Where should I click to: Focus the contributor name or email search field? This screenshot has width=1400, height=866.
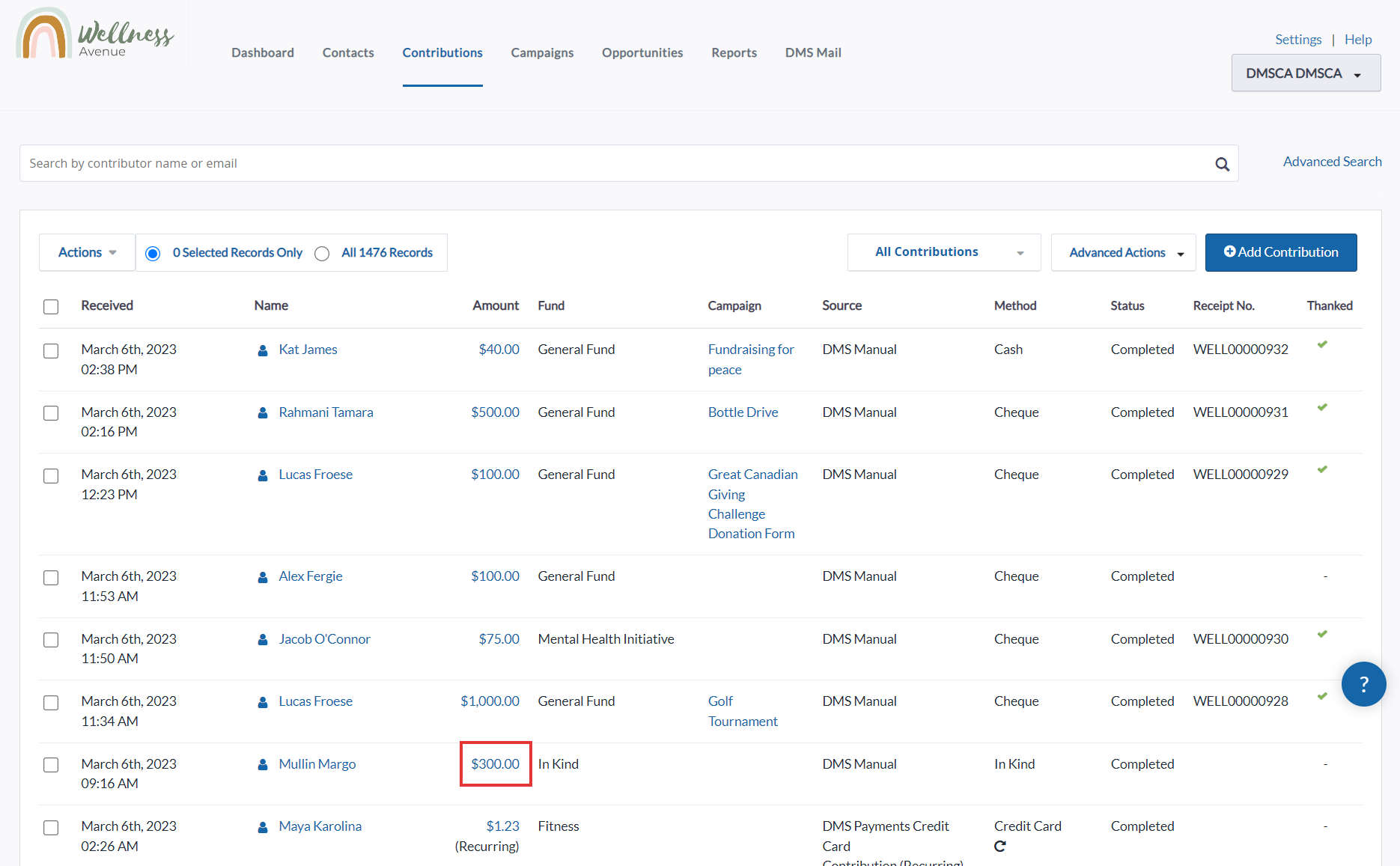pyautogui.click(x=629, y=163)
